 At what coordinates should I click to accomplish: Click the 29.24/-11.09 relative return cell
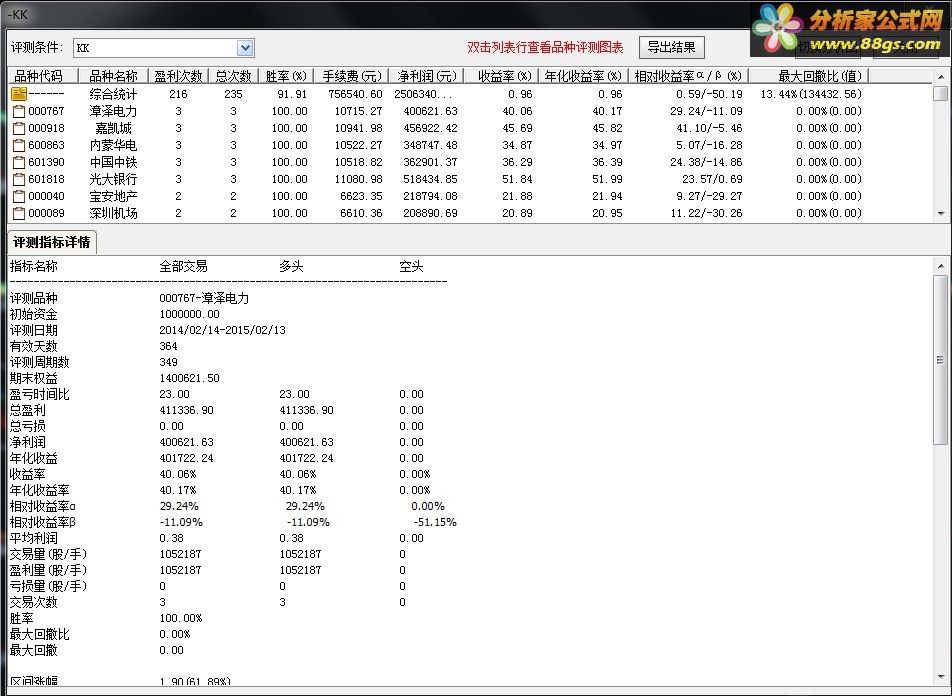tap(706, 111)
